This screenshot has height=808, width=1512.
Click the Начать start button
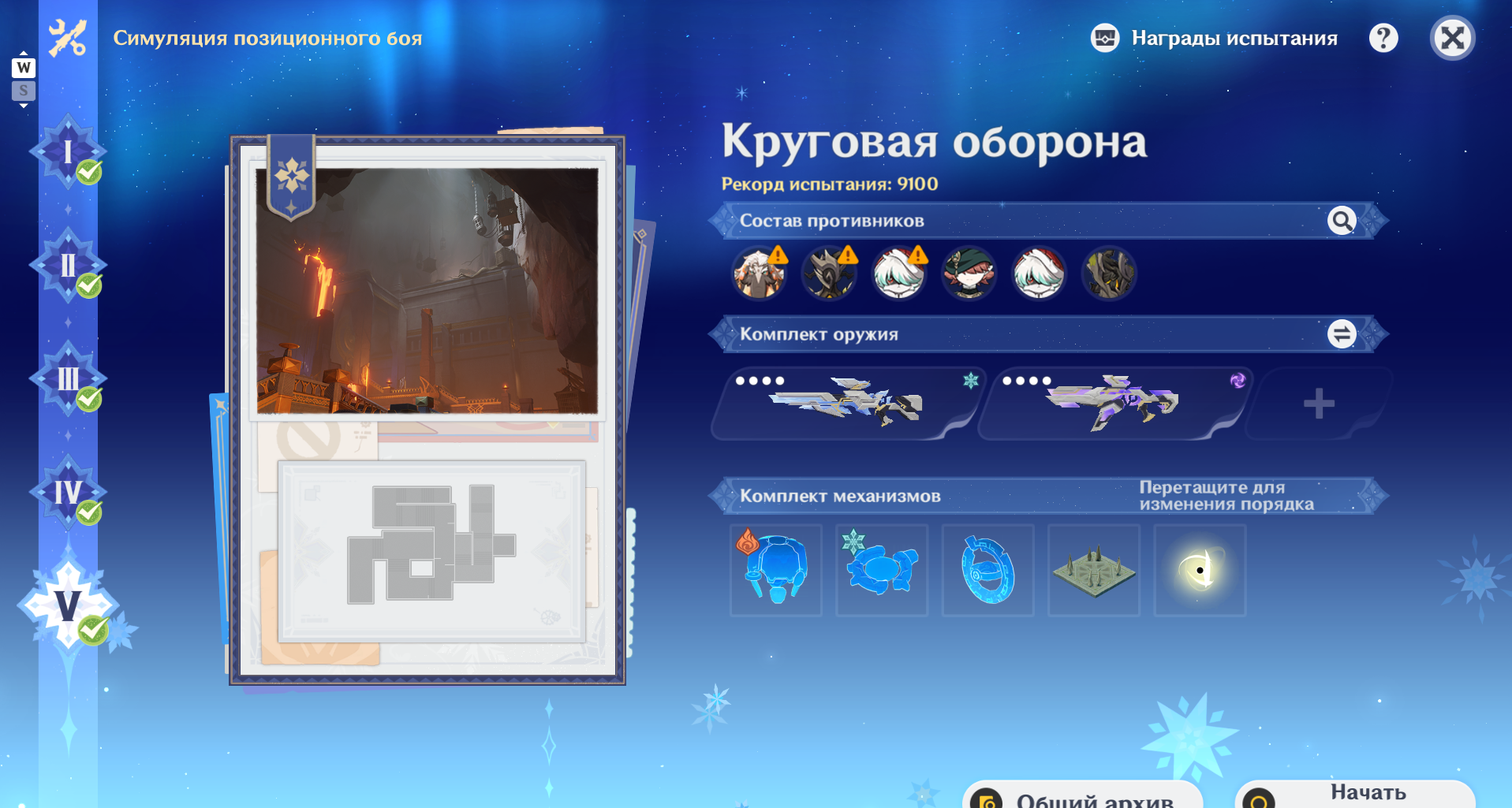pos(1354,794)
